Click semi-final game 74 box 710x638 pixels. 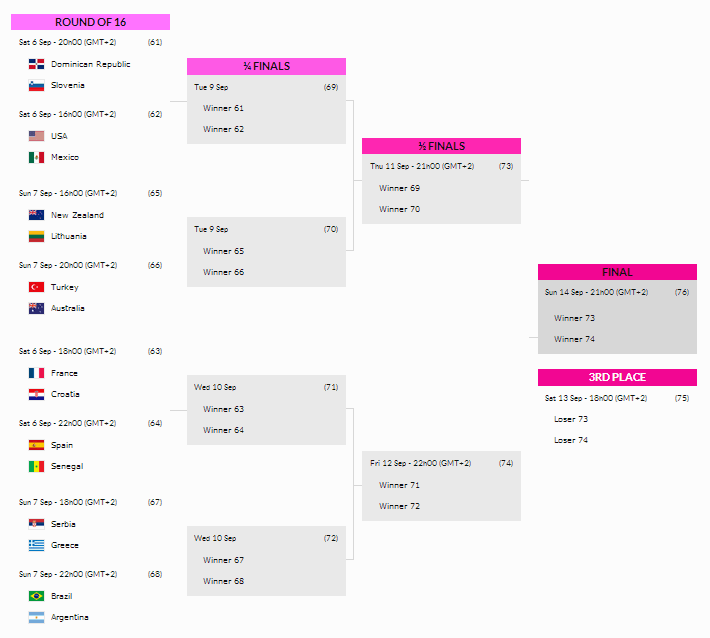click(441, 486)
